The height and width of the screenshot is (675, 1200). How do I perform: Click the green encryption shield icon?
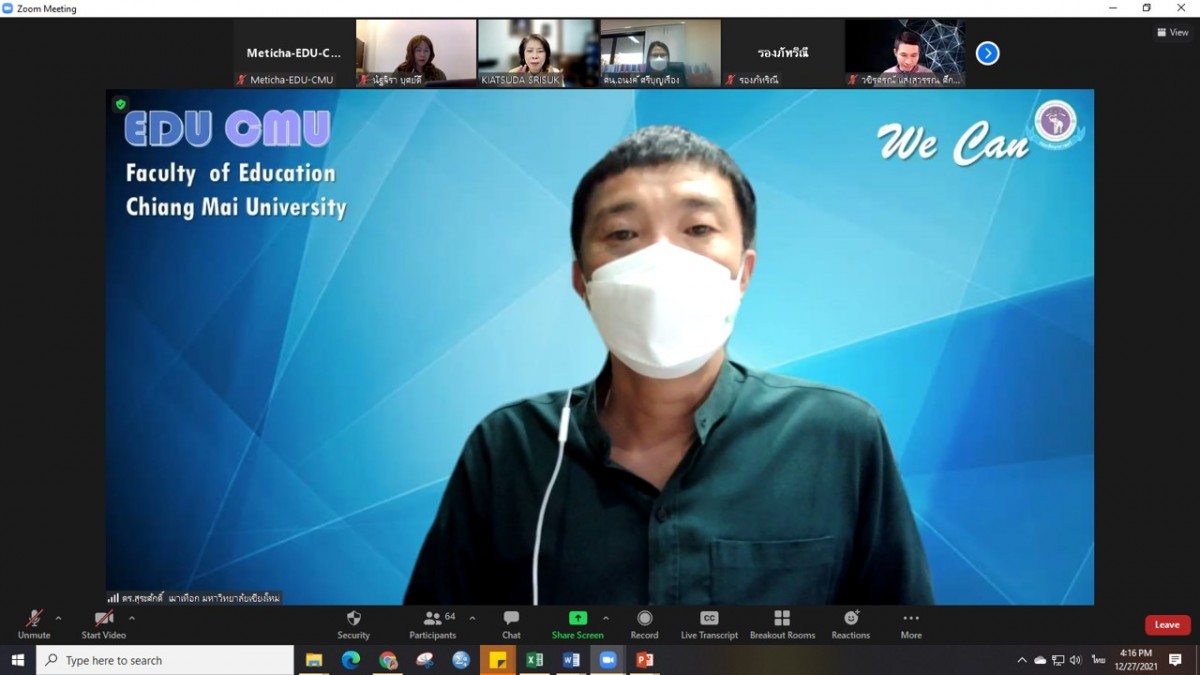(x=121, y=104)
